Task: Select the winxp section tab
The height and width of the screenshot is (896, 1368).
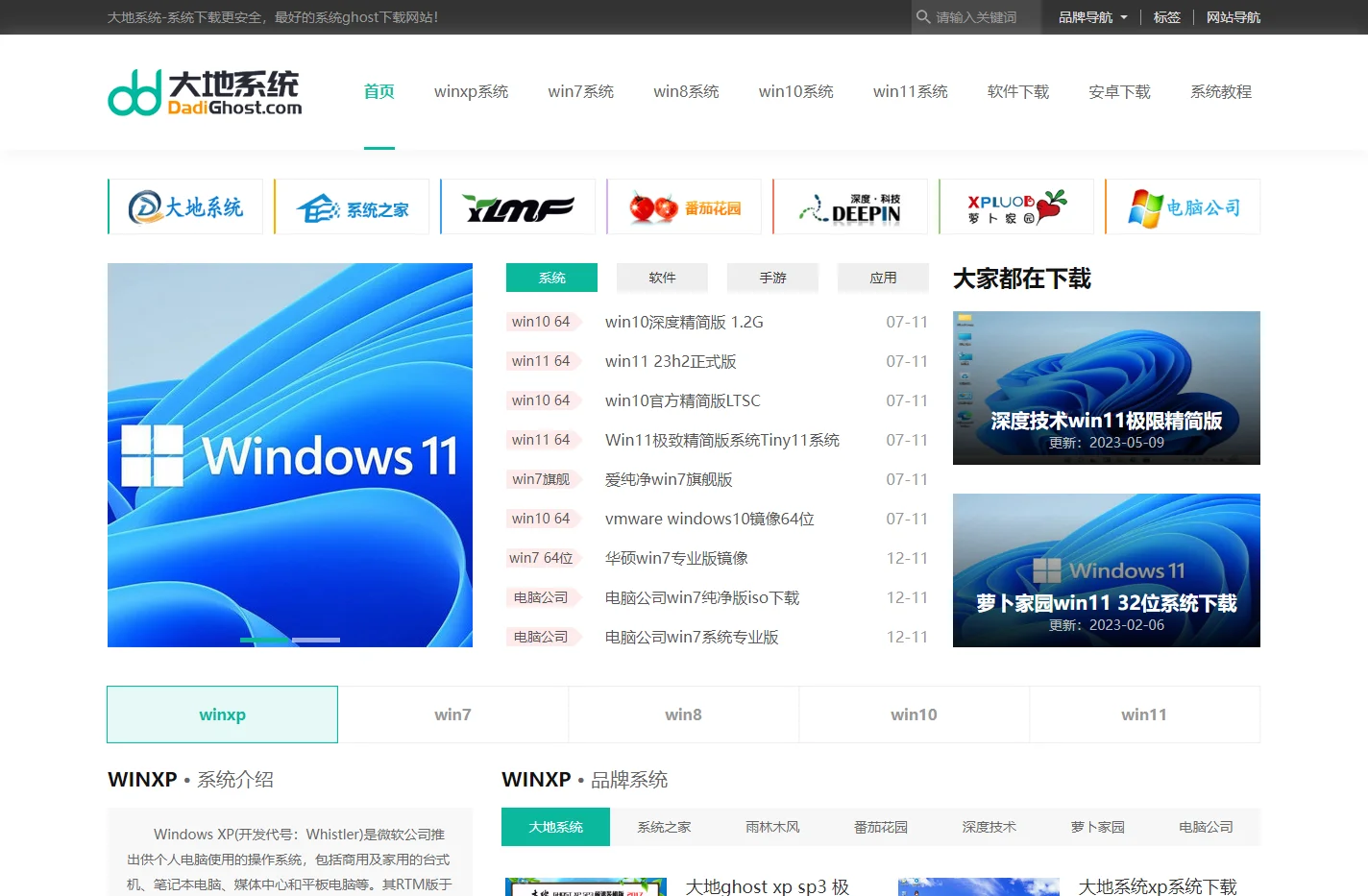Action: pyautogui.click(x=223, y=714)
